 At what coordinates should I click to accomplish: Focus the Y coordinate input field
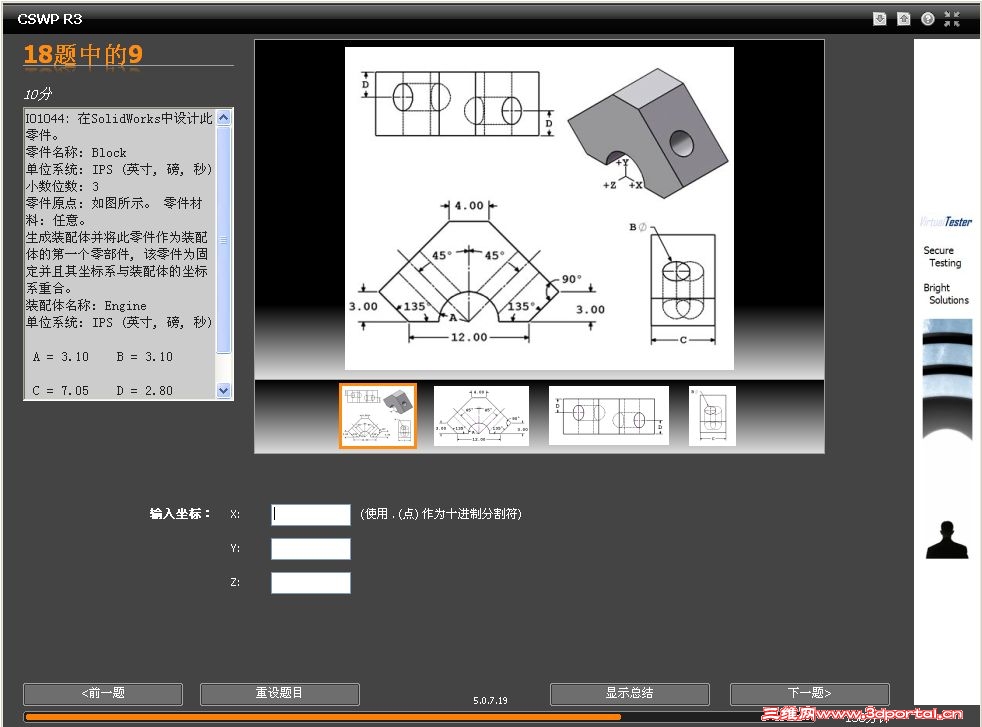click(x=311, y=549)
